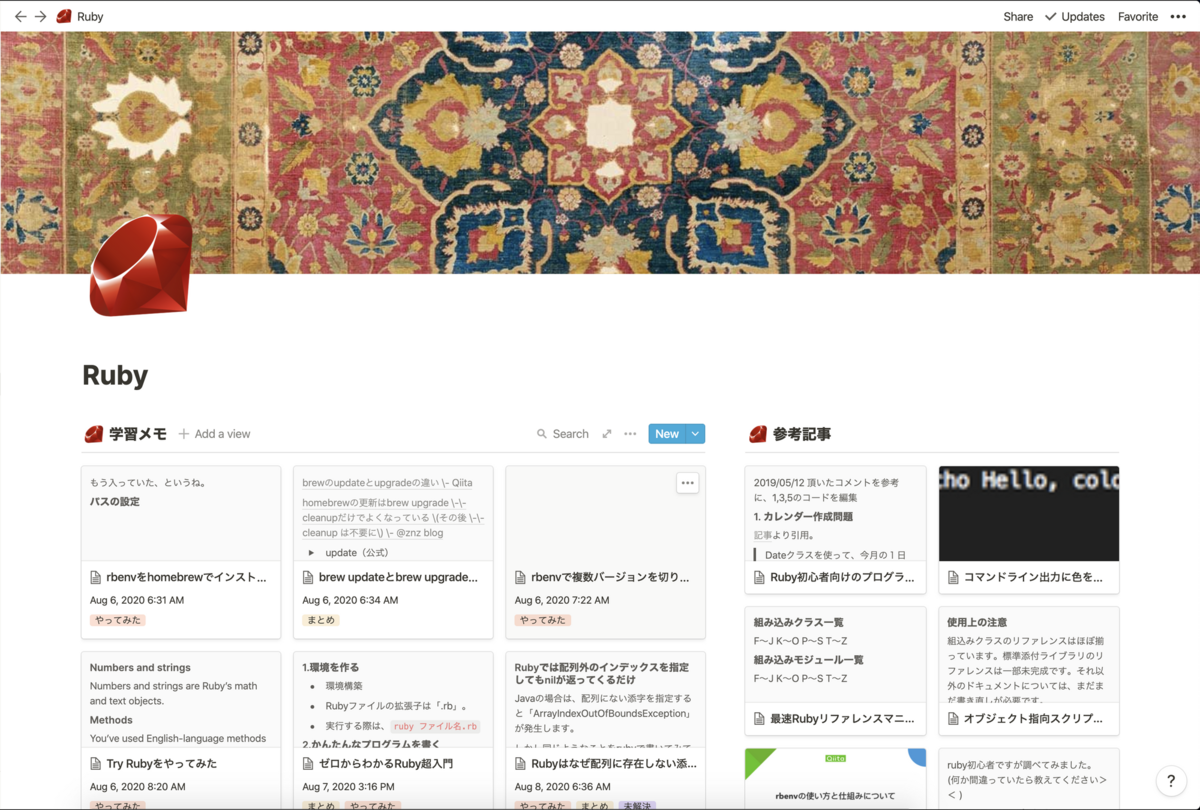This screenshot has height=810, width=1200.
Task: Click the date Aug 6, 2020 6:34 AM
Action: [350, 600]
